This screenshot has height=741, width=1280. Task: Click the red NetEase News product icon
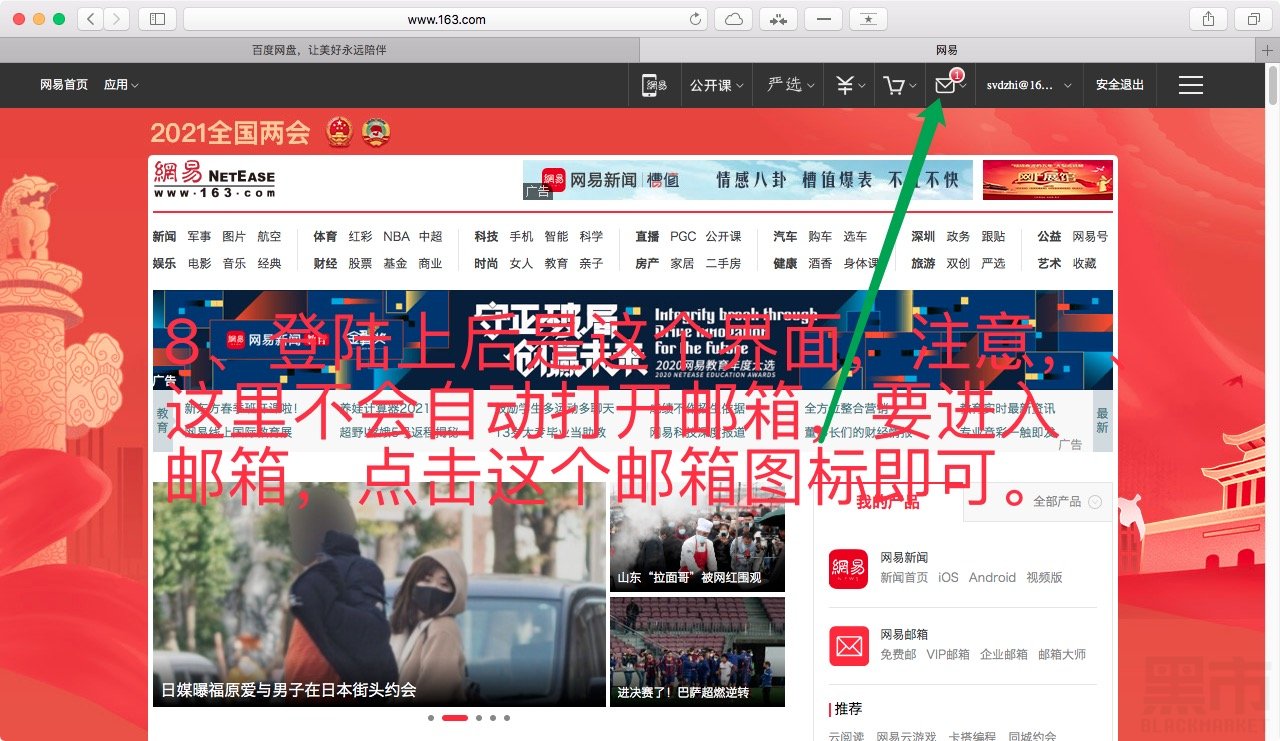point(849,568)
